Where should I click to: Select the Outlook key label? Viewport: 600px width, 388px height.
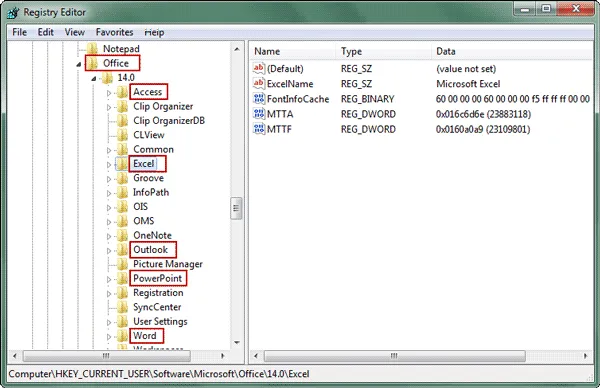coord(151,250)
